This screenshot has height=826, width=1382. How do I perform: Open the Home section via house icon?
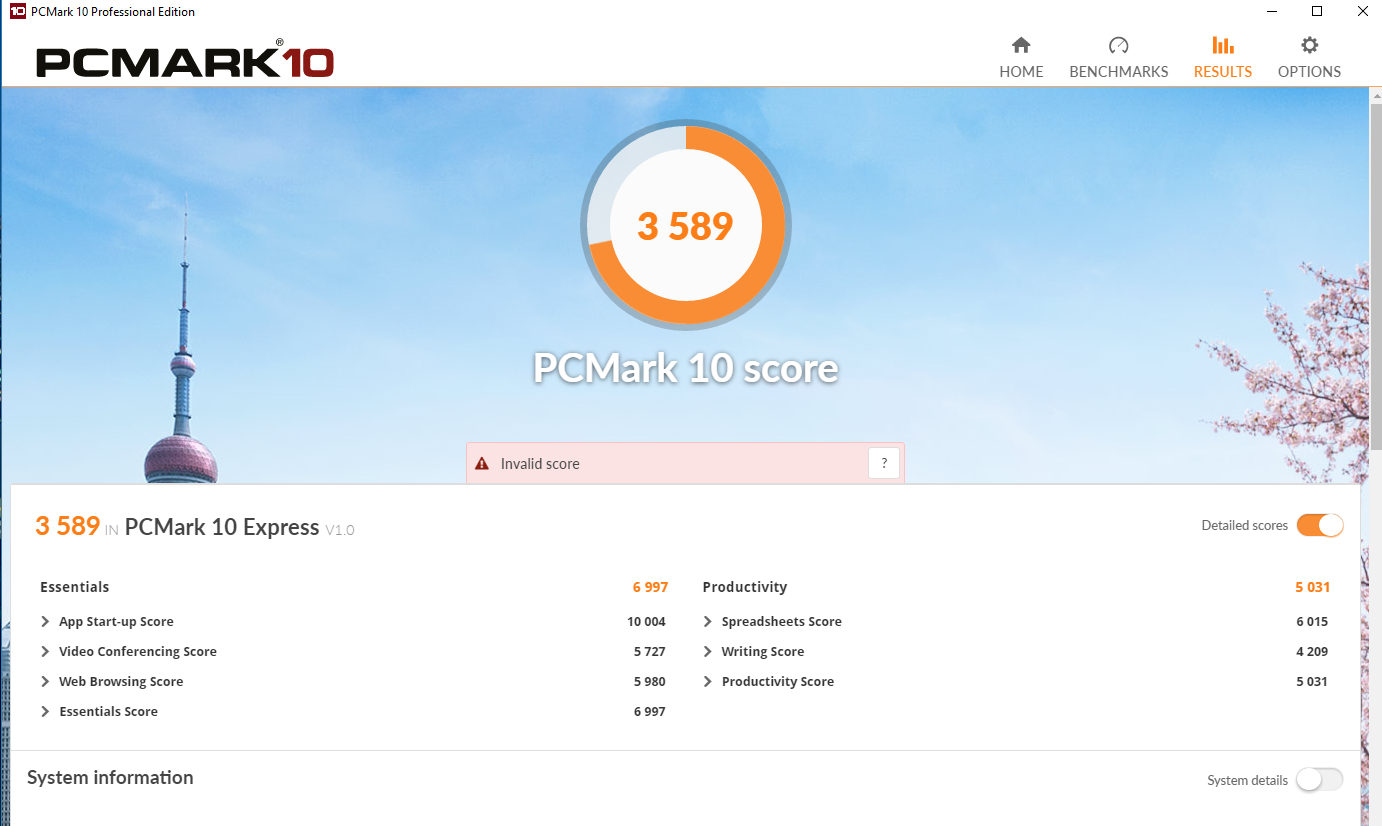tap(1021, 45)
